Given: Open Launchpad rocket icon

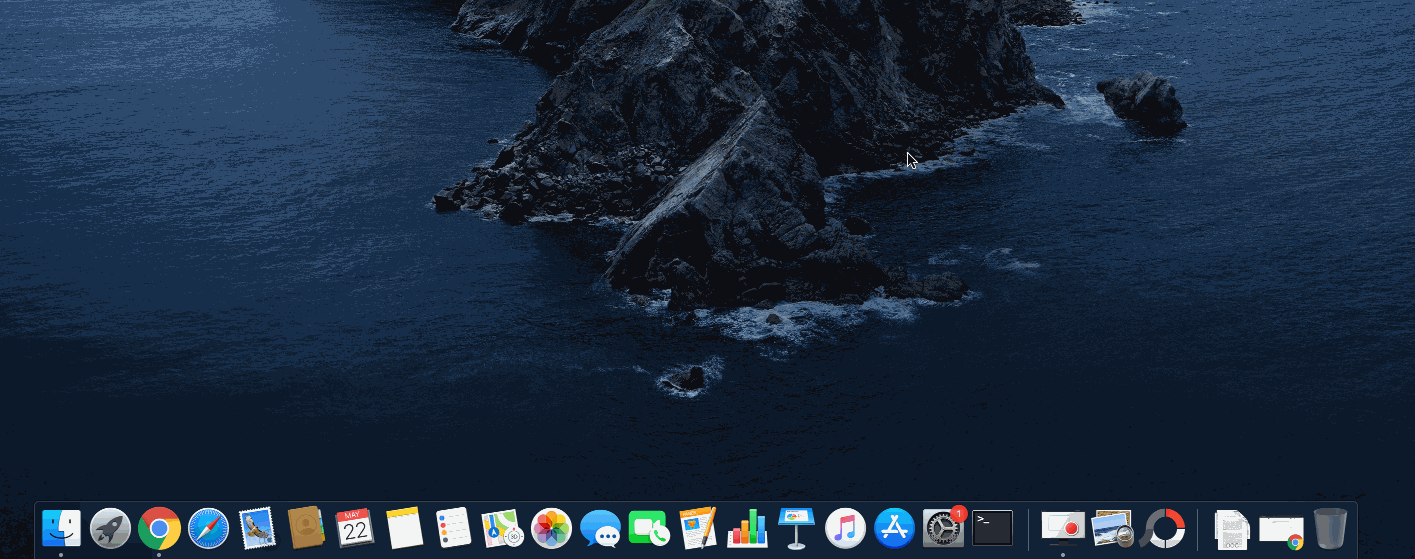Looking at the screenshot, I should (110, 528).
